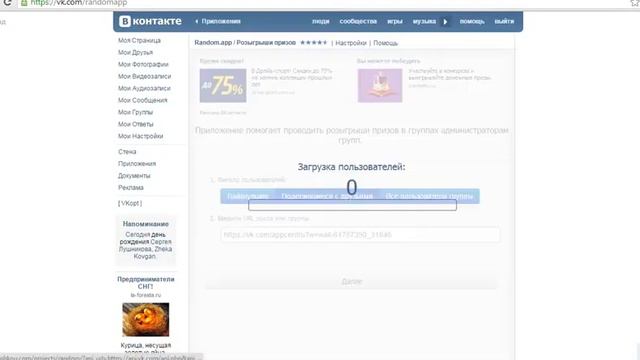Open Мои Группы

click(x=135, y=112)
